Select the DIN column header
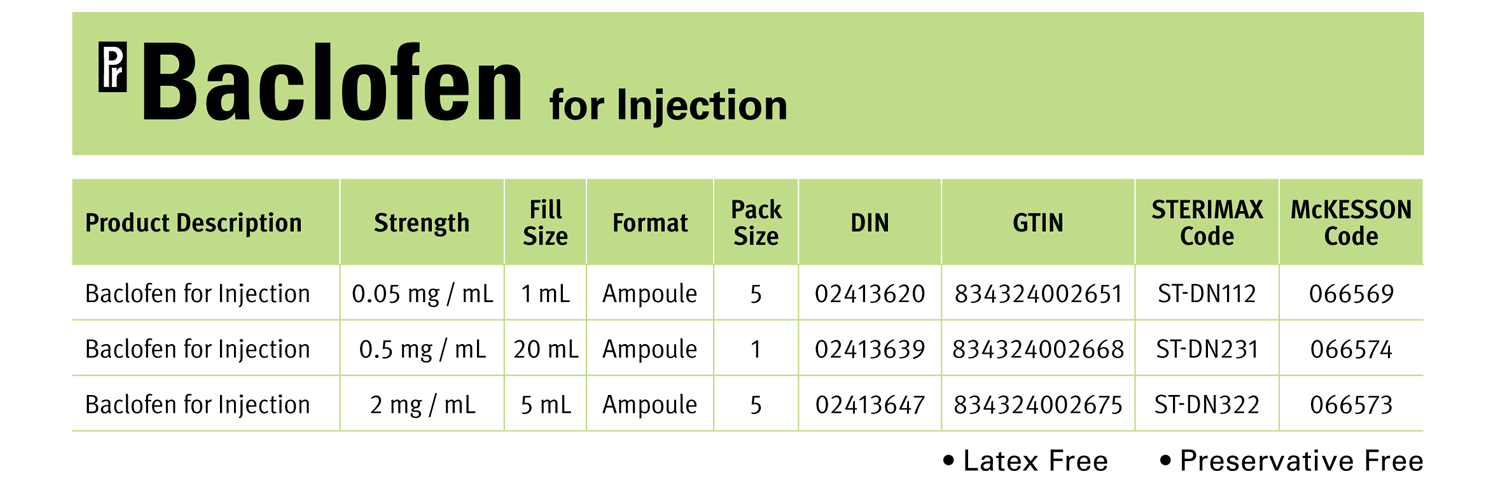The width and height of the screenshot is (1500, 500). click(869, 222)
